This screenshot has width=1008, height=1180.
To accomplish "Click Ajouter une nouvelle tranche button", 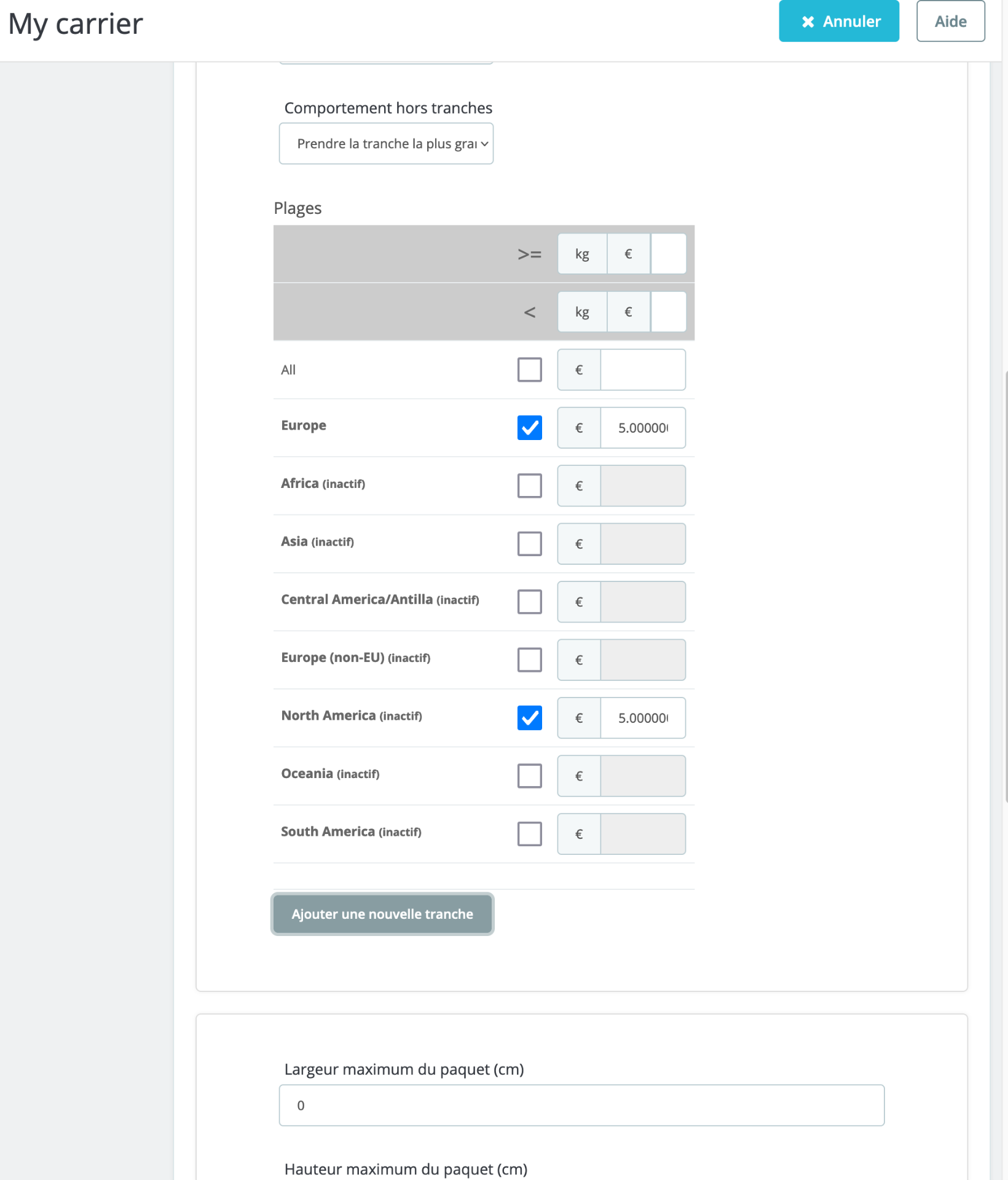I will coord(382,914).
